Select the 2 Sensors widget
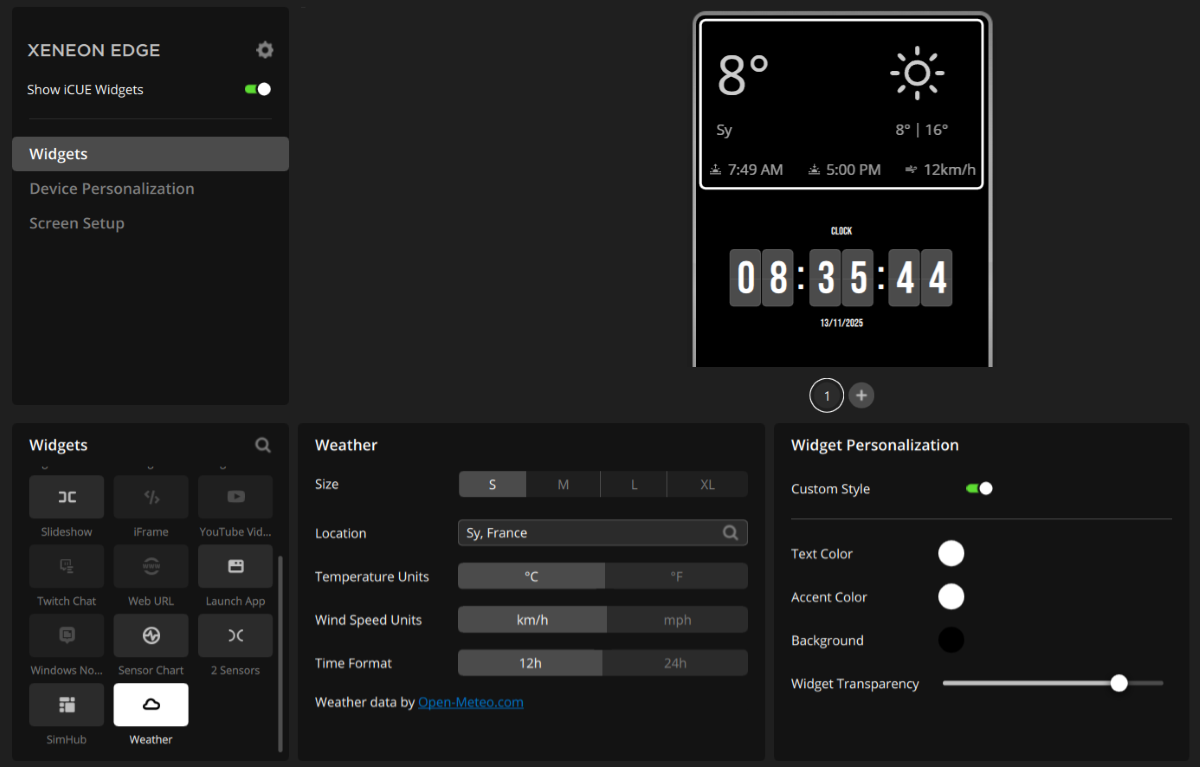 click(235, 635)
